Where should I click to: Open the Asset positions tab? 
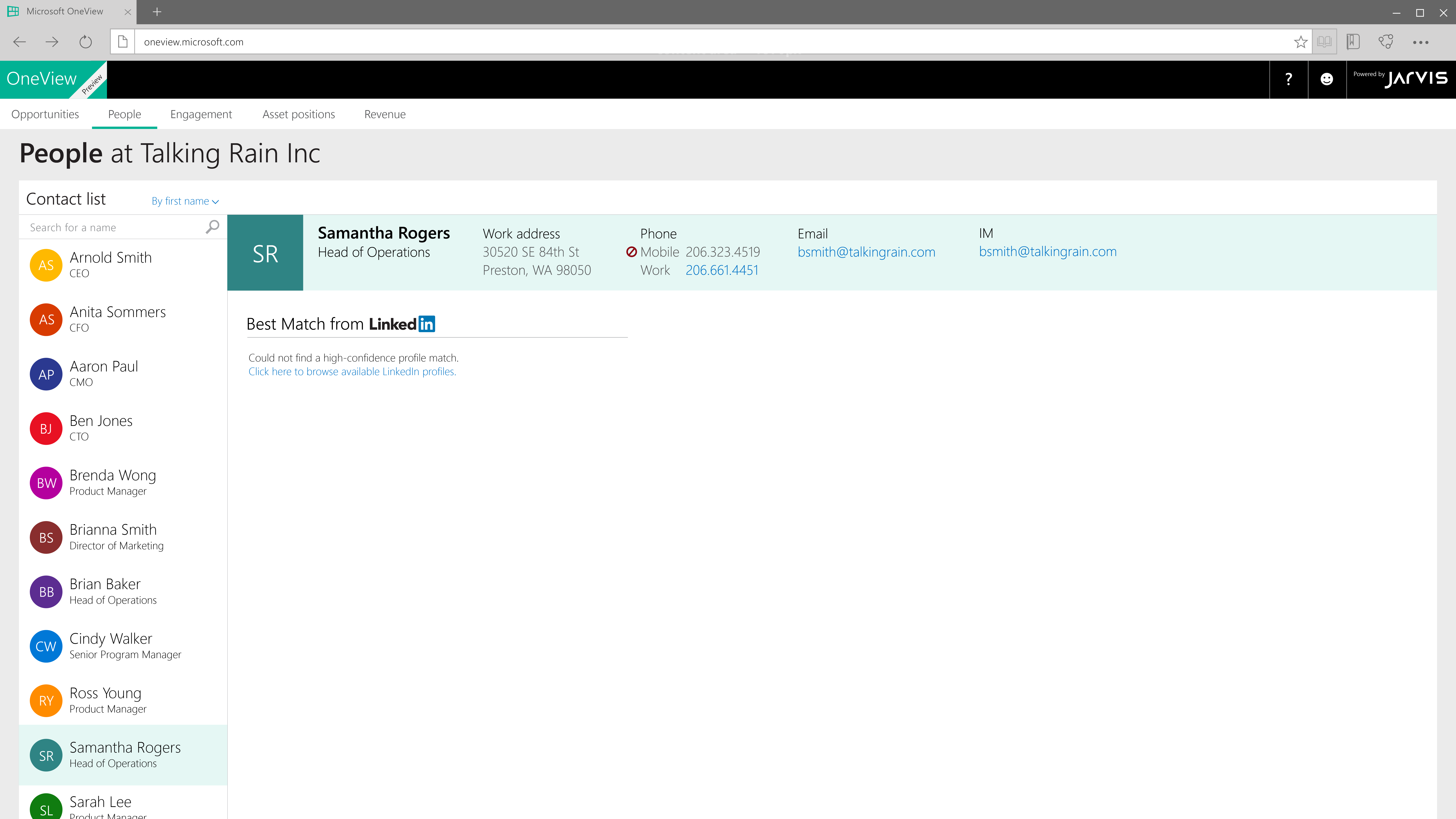[298, 114]
